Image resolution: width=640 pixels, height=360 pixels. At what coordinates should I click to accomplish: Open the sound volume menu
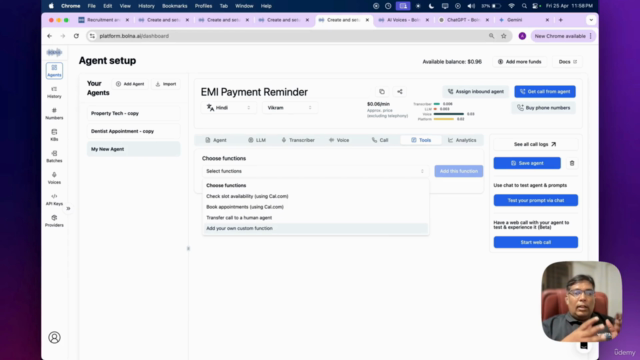(471, 6)
